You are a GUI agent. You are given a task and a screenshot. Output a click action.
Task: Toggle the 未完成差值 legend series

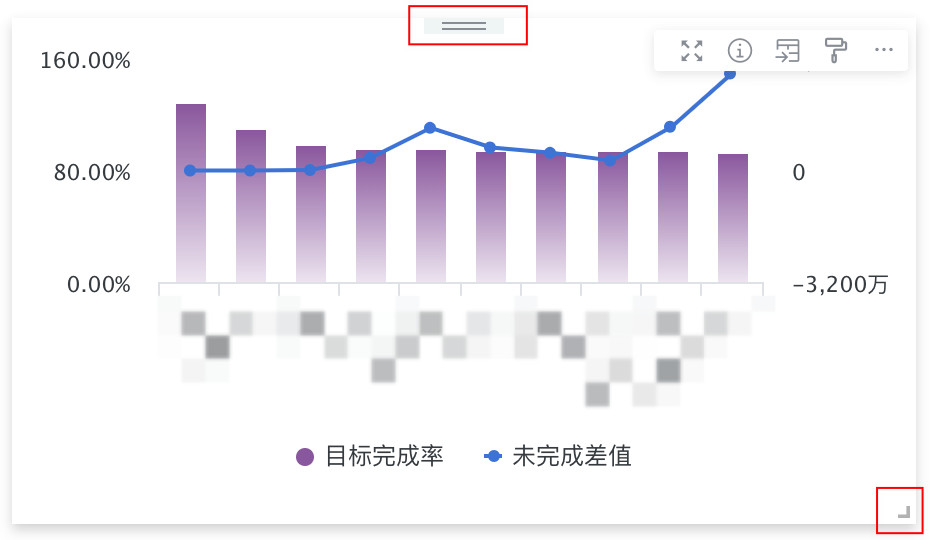click(x=558, y=457)
